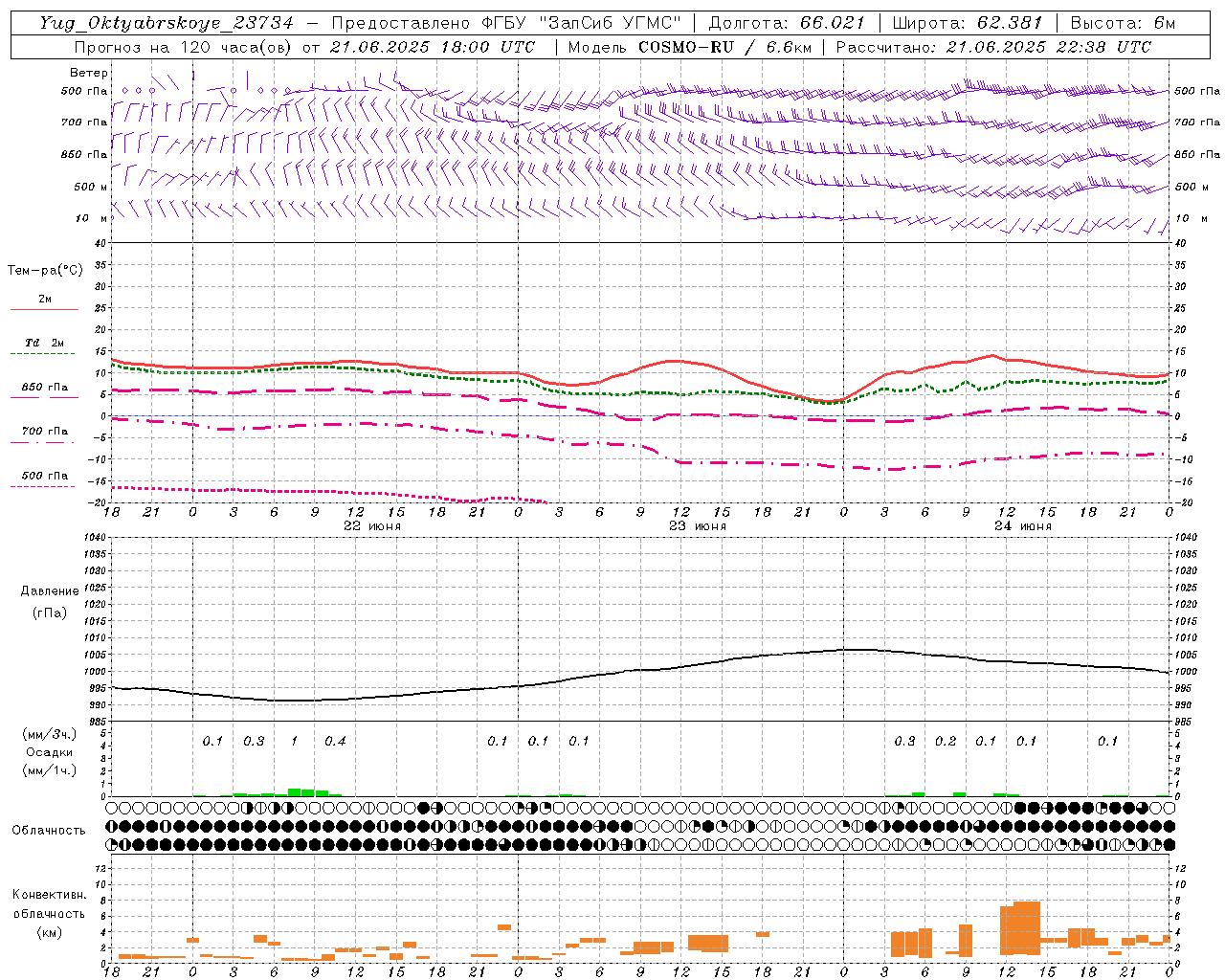The width and height of the screenshot is (1225, 980).
Task: Click the station title Yug_Oktyabrskoye_23734
Action: tap(167, 24)
